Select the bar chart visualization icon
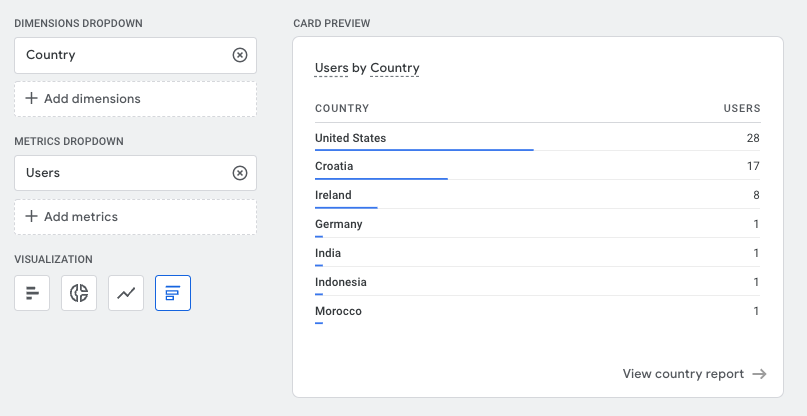 point(32,293)
